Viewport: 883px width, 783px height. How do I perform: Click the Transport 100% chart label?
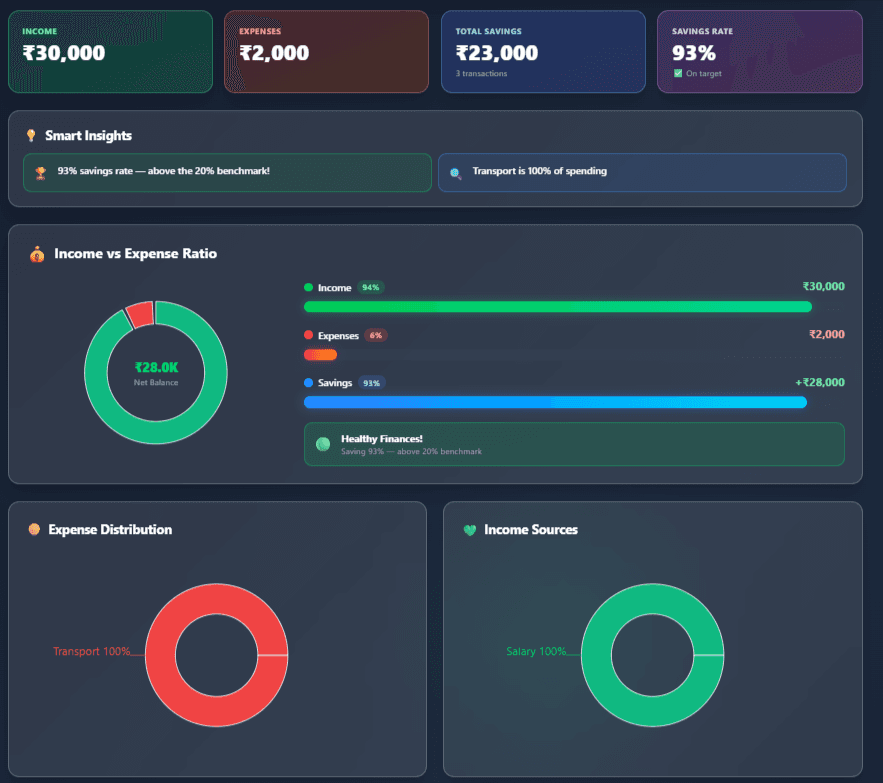coord(92,651)
